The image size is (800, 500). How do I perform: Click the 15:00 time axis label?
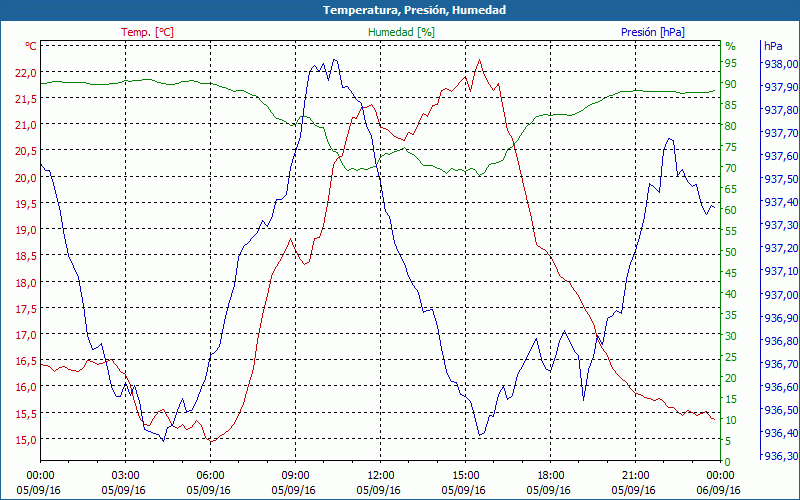coord(465,476)
